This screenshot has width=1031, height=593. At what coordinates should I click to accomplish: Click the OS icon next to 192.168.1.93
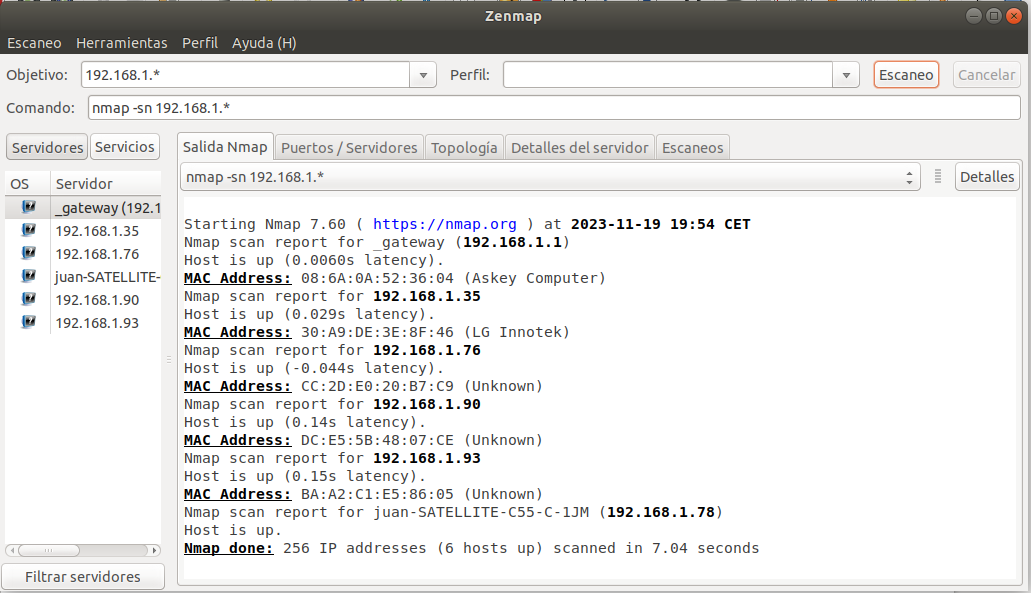point(29,323)
